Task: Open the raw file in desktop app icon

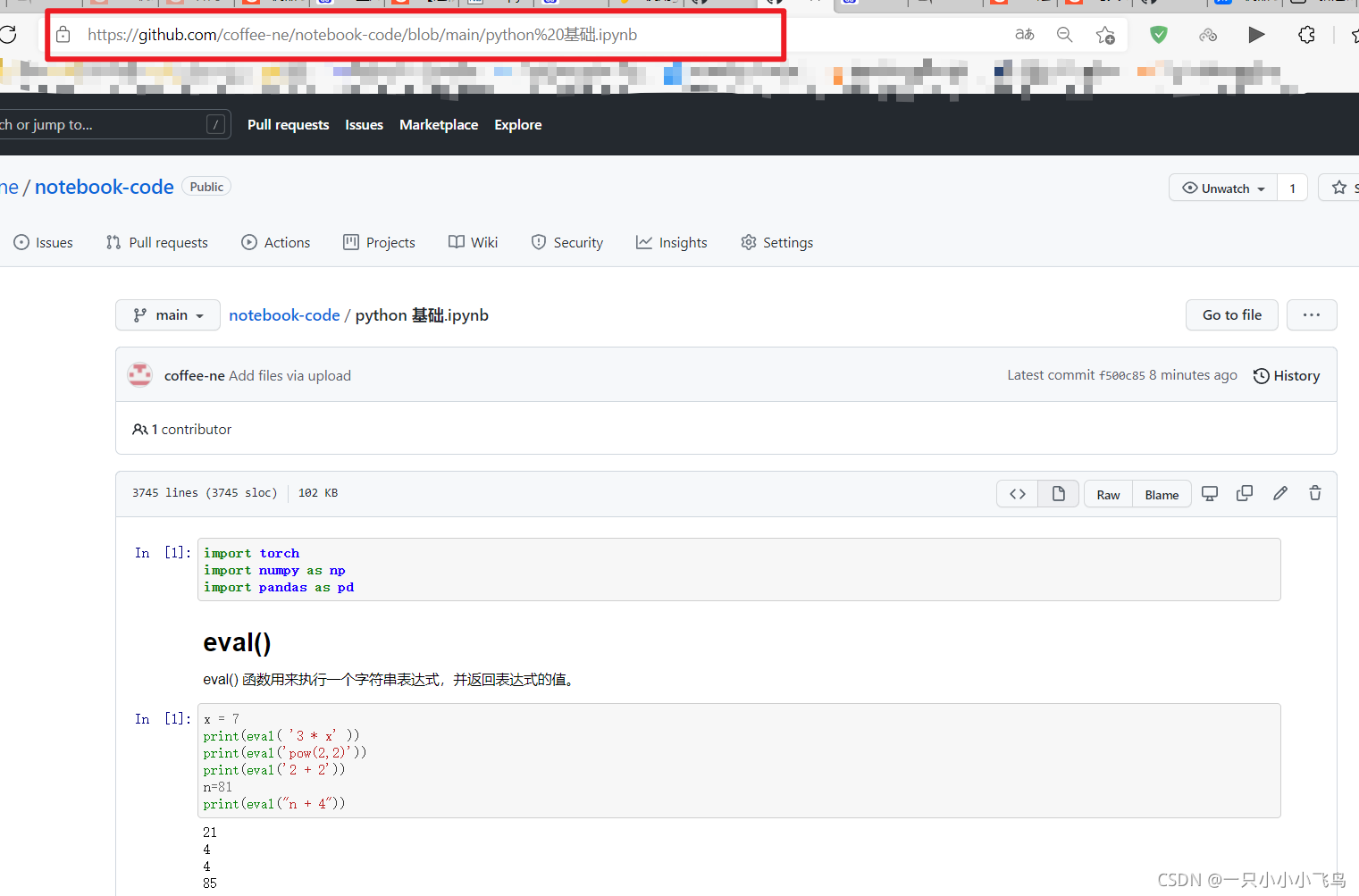Action: point(1210,493)
